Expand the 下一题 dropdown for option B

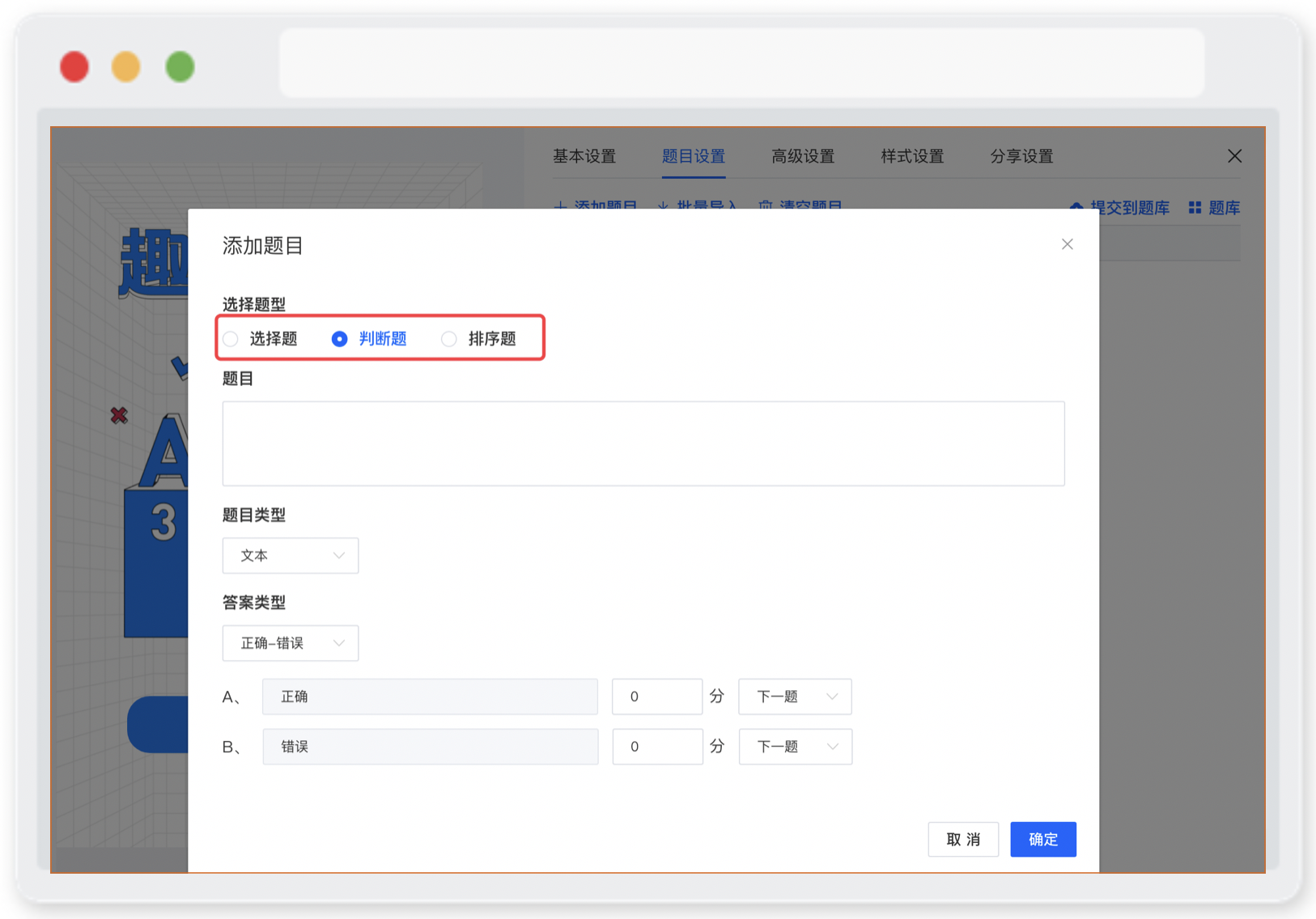795,747
